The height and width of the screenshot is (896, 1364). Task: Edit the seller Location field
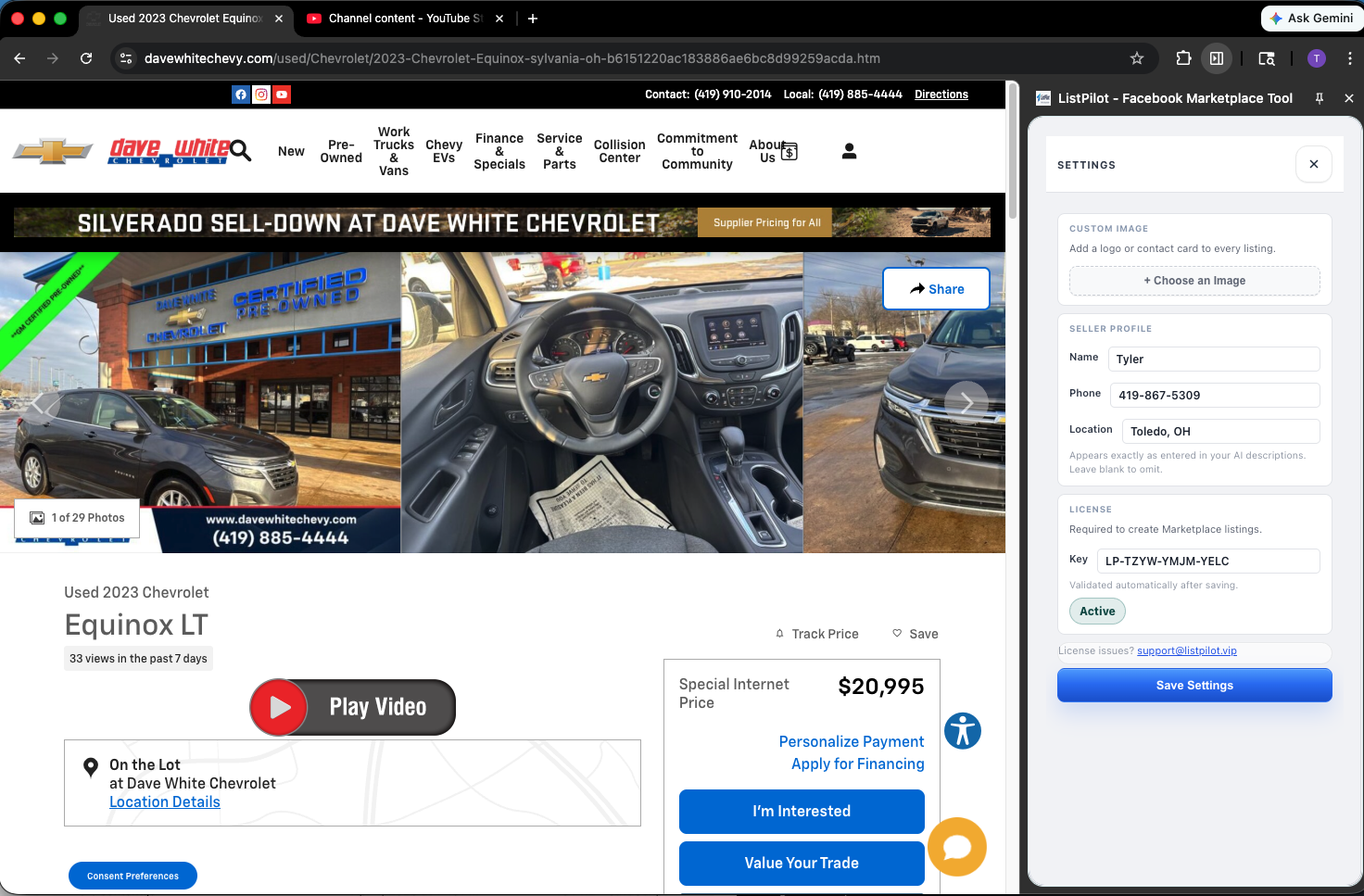click(x=1221, y=431)
